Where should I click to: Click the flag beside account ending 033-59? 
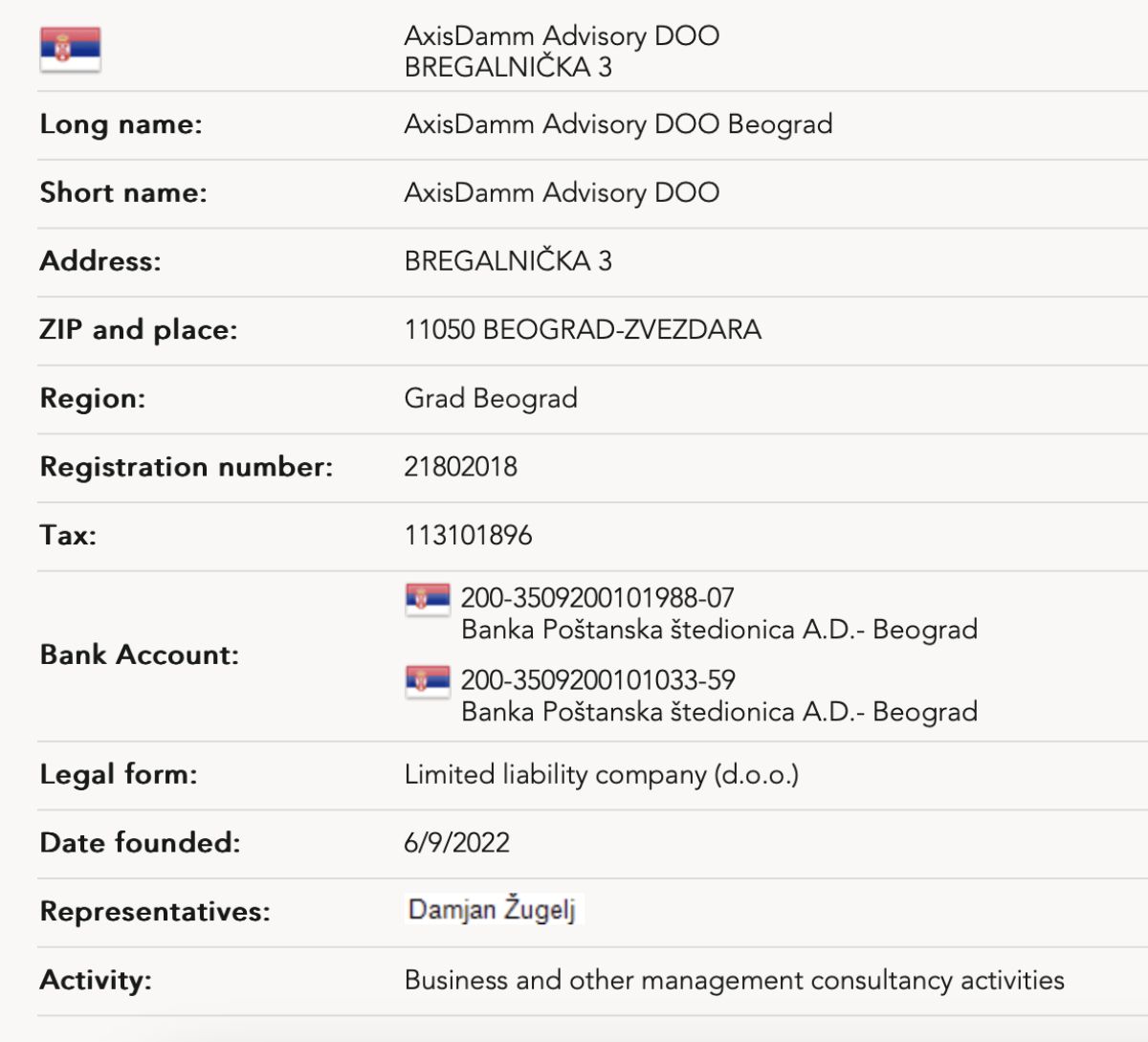tap(428, 681)
